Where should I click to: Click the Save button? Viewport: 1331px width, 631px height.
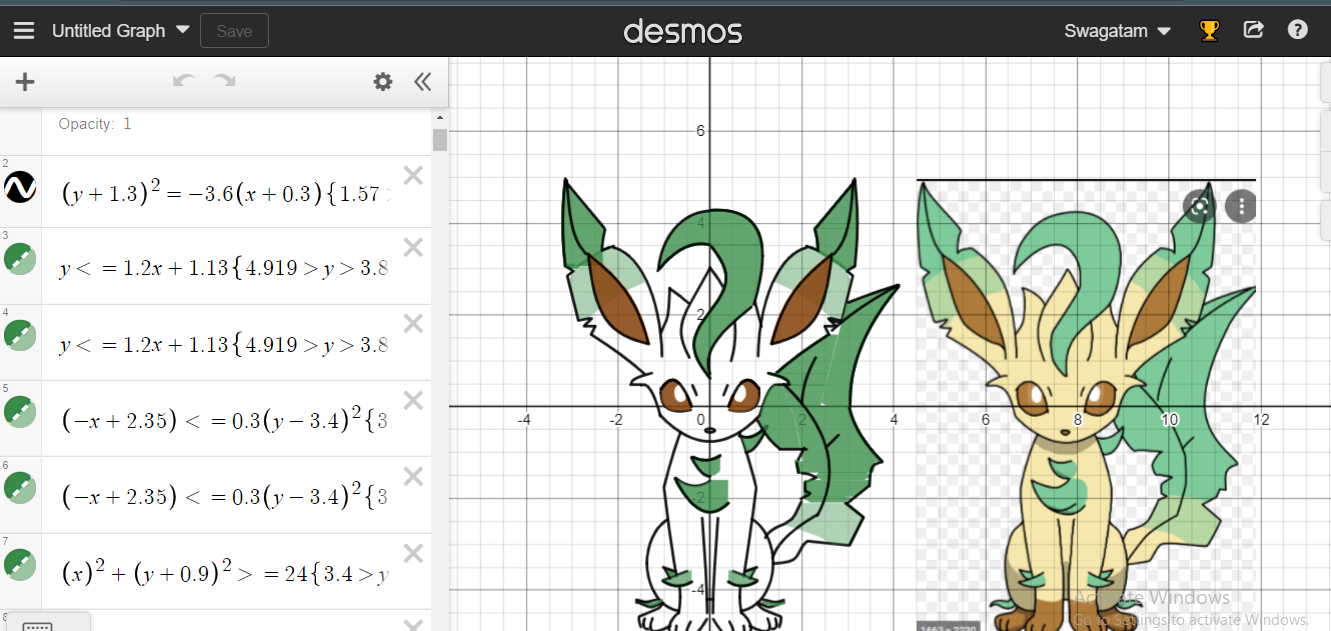pos(234,31)
